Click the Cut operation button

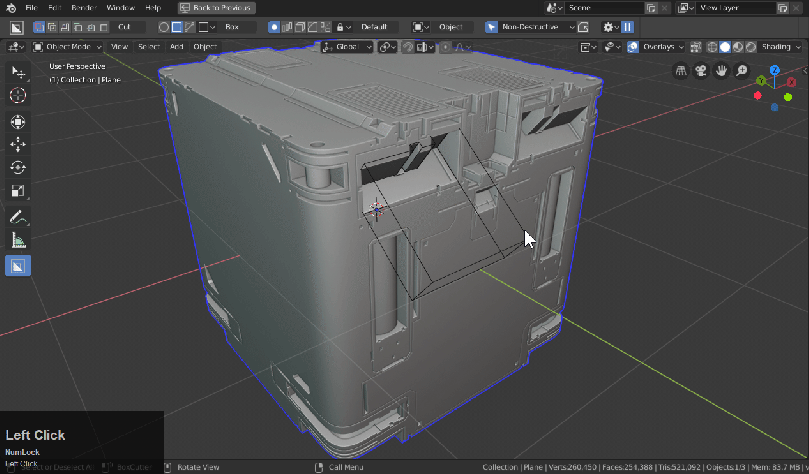click(125, 27)
